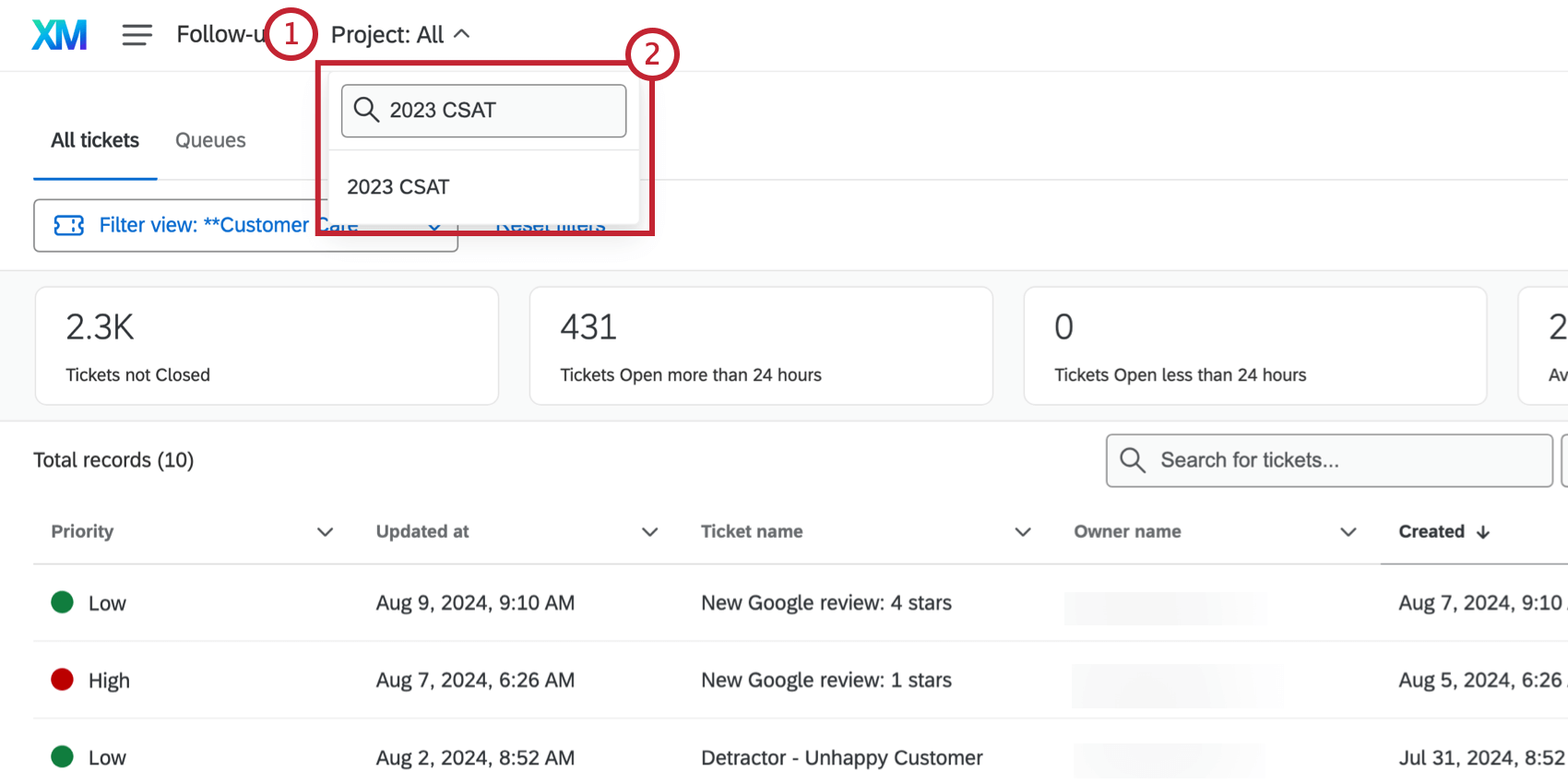This screenshot has width=1568, height=784.
Task: Open the Owner name column chevron
Action: [x=1348, y=532]
